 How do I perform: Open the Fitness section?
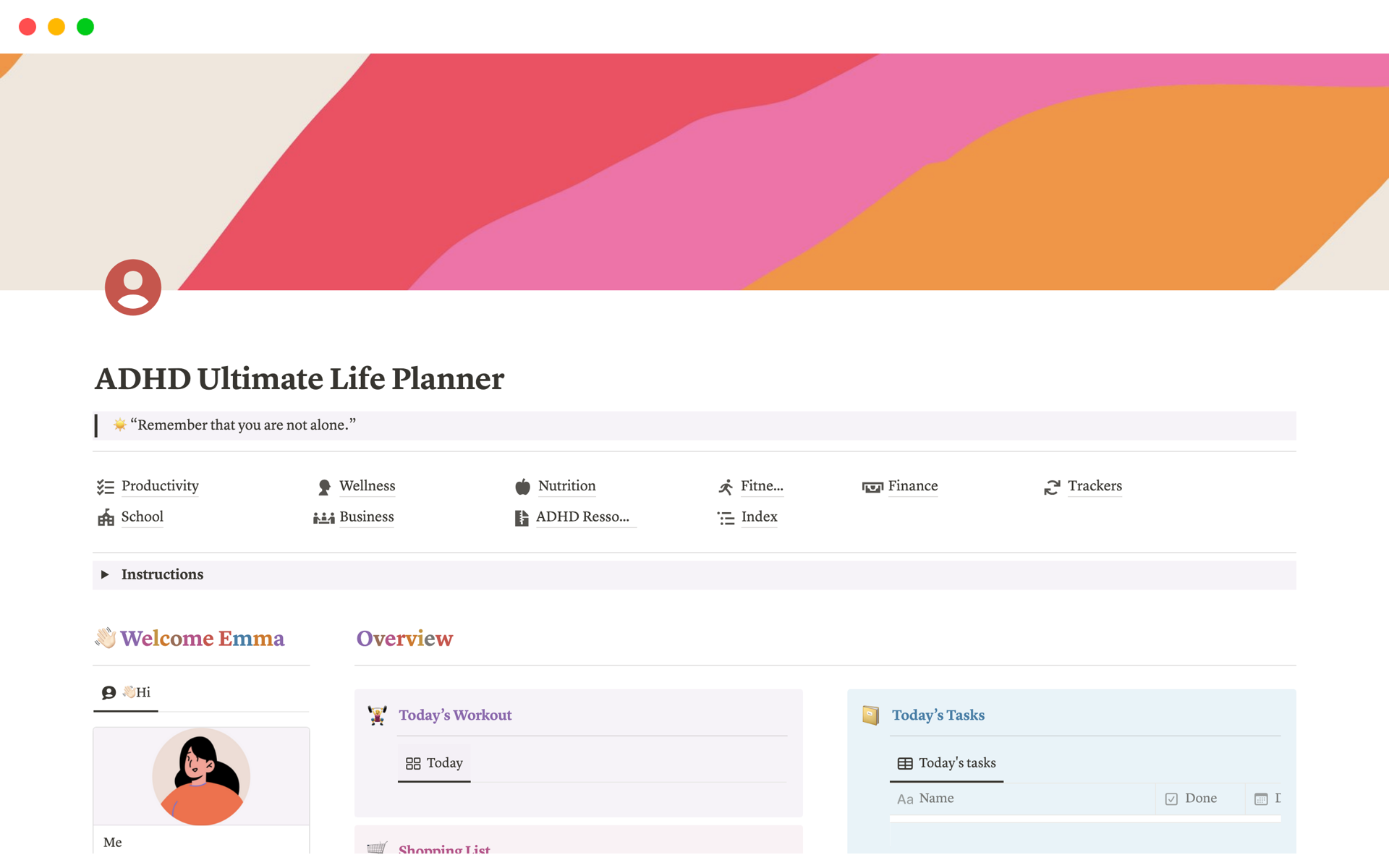[x=763, y=486]
